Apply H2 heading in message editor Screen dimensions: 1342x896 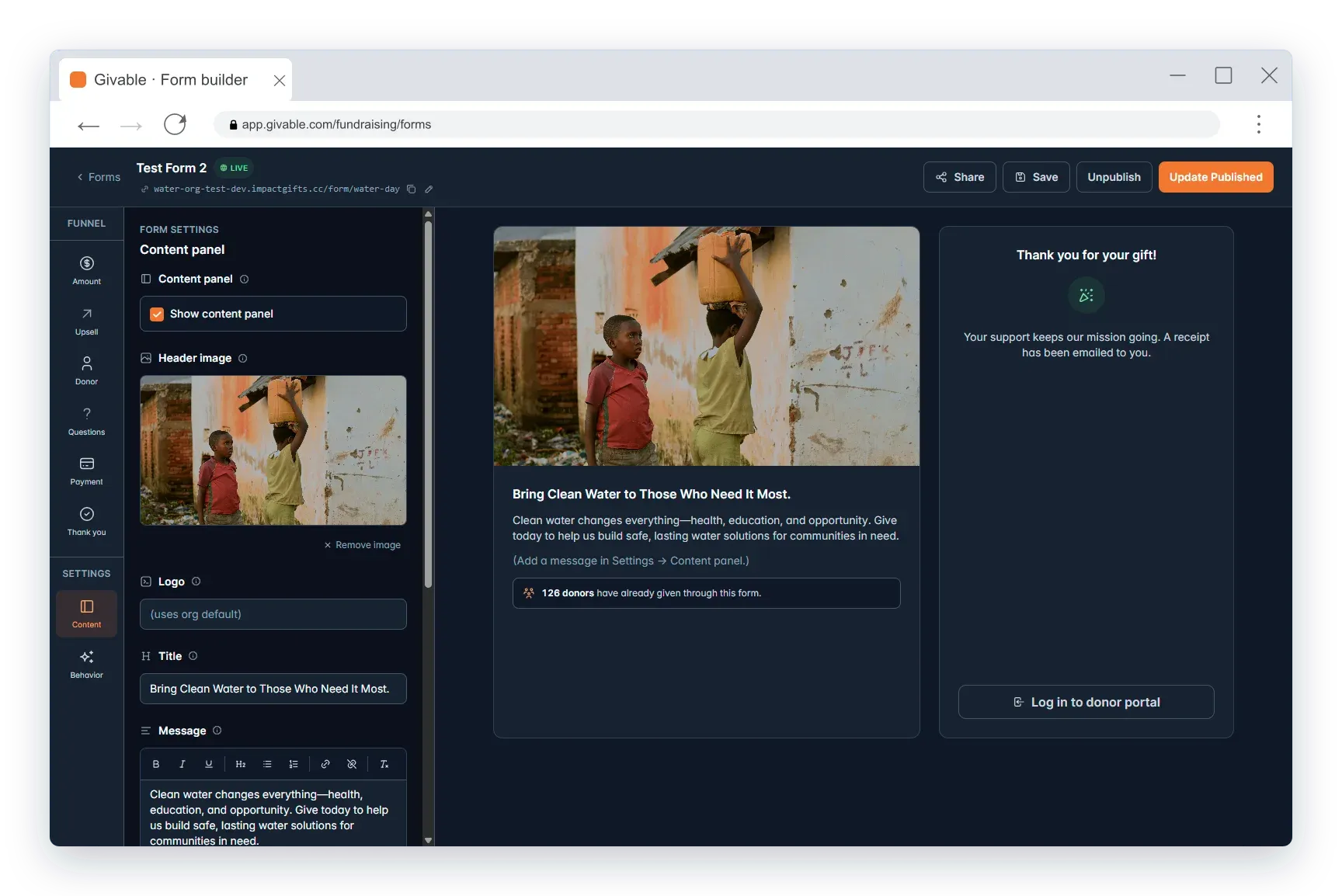coord(241,764)
